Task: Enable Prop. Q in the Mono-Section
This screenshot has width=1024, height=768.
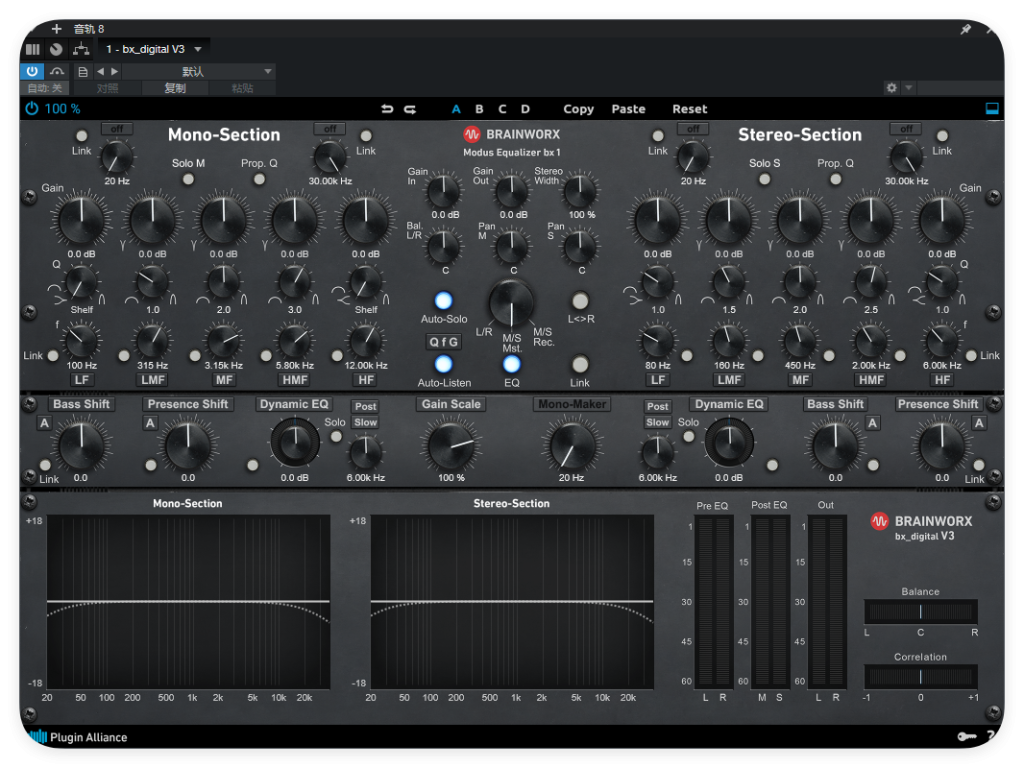Action: (x=259, y=179)
